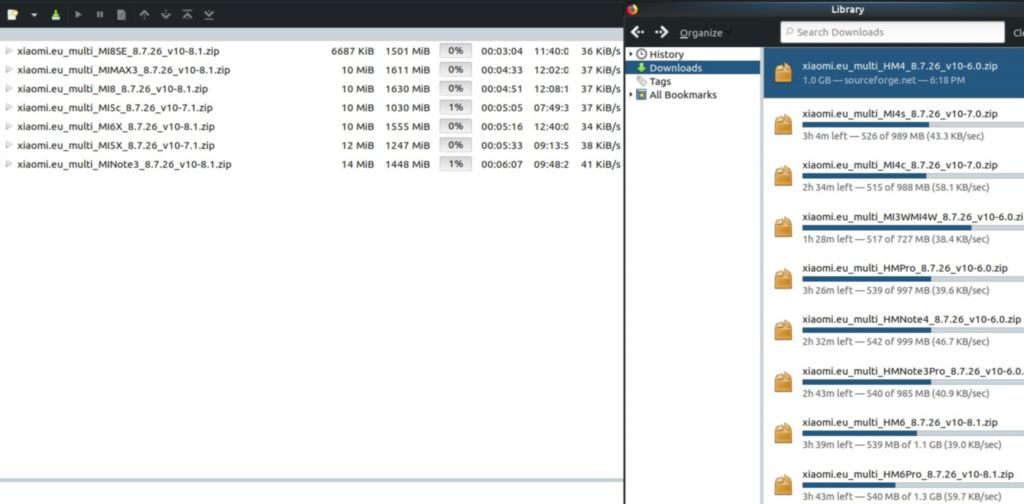The image size is (1024, 504).
Task: Click the status arrow icon beside MINote3
Action: (x=8, y=164)
